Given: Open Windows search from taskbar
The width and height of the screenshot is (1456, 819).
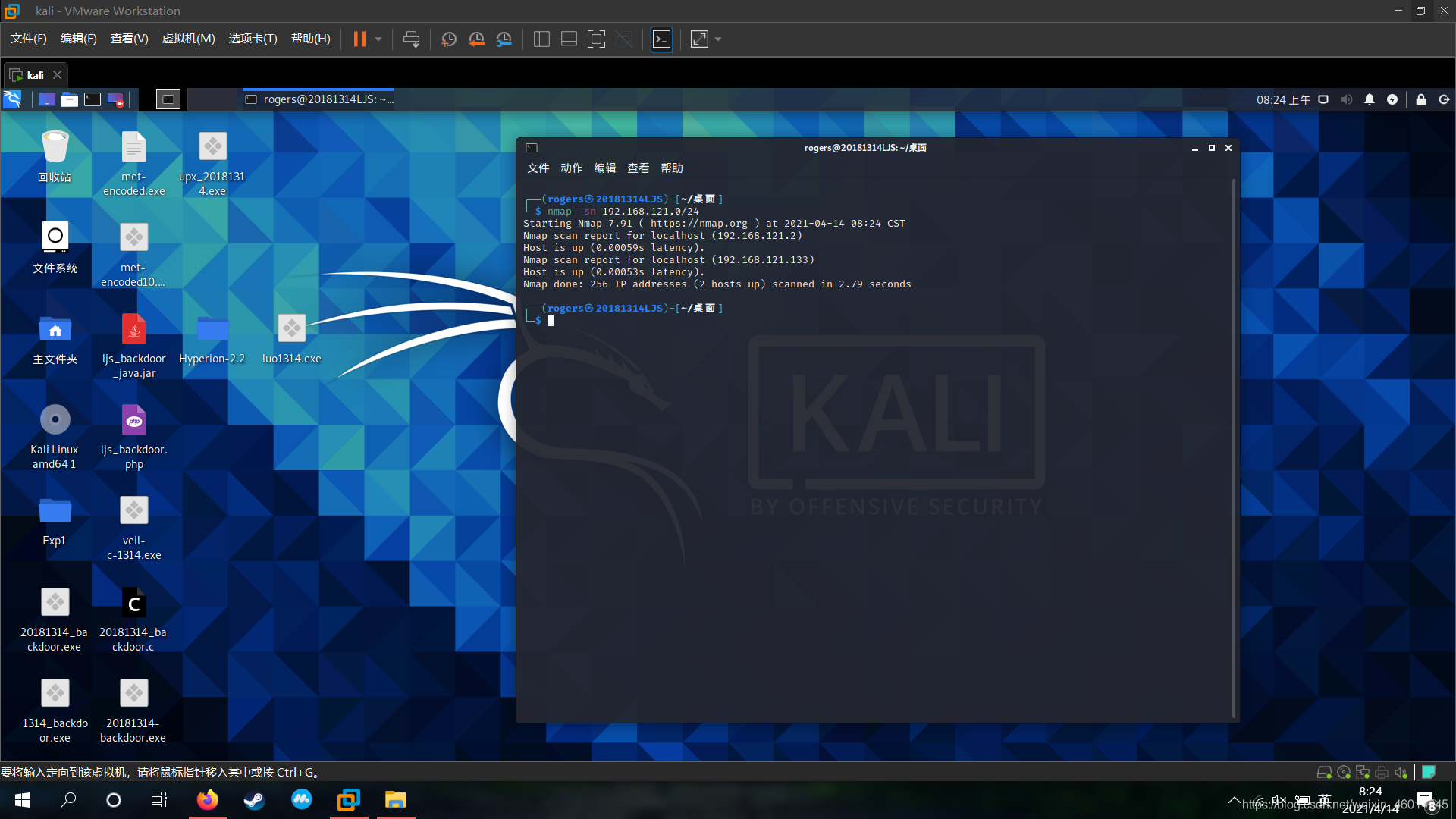Looking at the screenshot, I should tap(68, 800).
